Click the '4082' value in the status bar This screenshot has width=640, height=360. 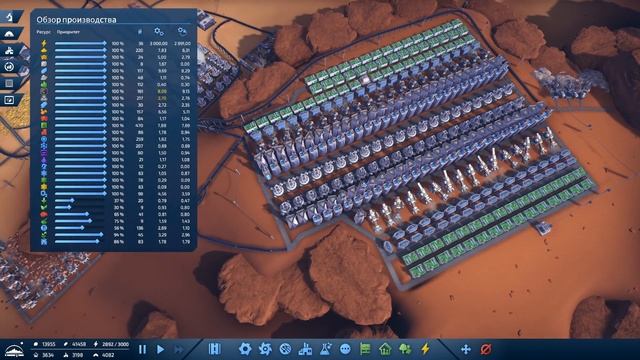point(108,355)
